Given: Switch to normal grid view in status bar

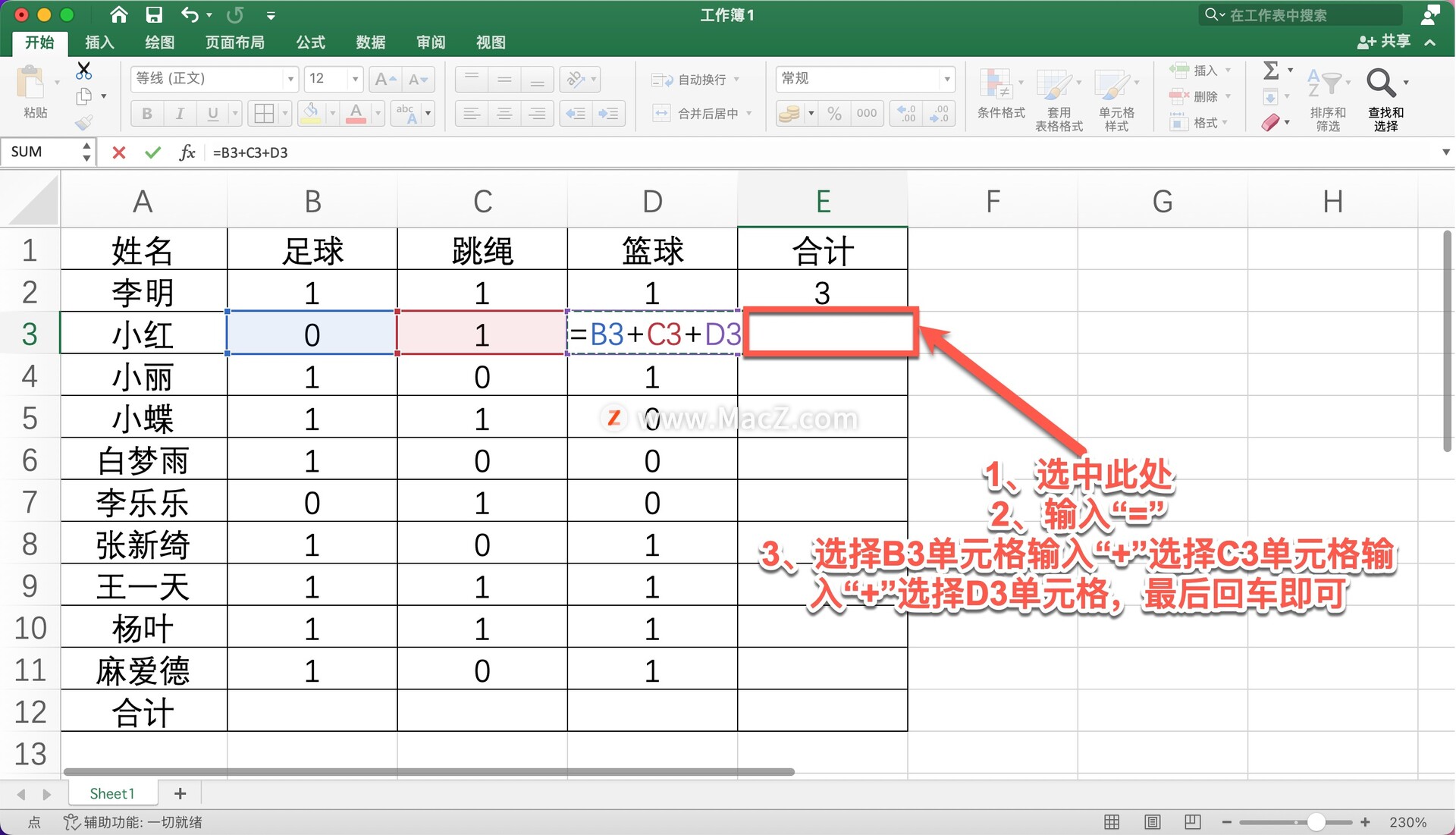Looking at the screenshot, I should pyautogui.click(x=1112, y=822).
